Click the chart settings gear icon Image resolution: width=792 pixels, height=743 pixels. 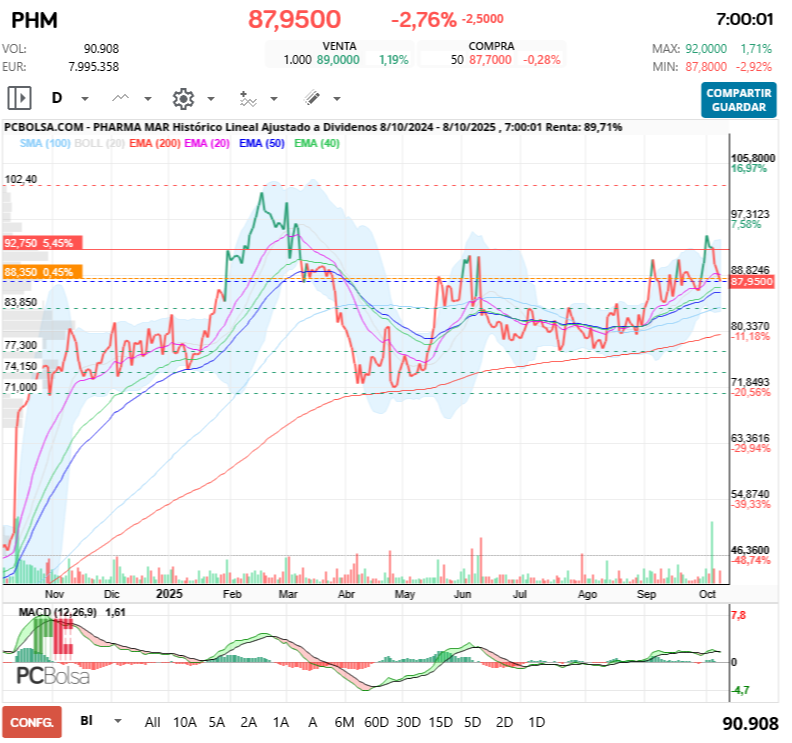(183, 98)
